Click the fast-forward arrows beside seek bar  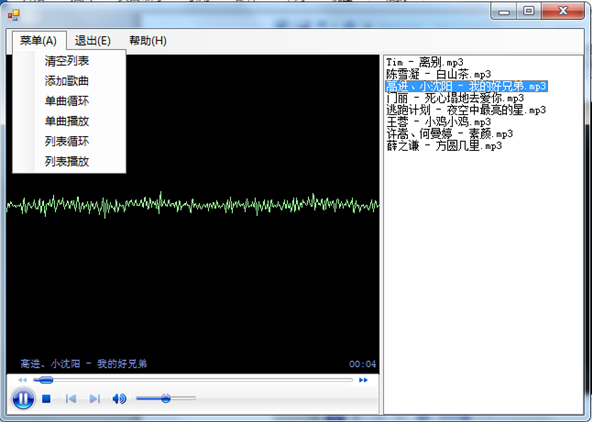pos(363,380)
